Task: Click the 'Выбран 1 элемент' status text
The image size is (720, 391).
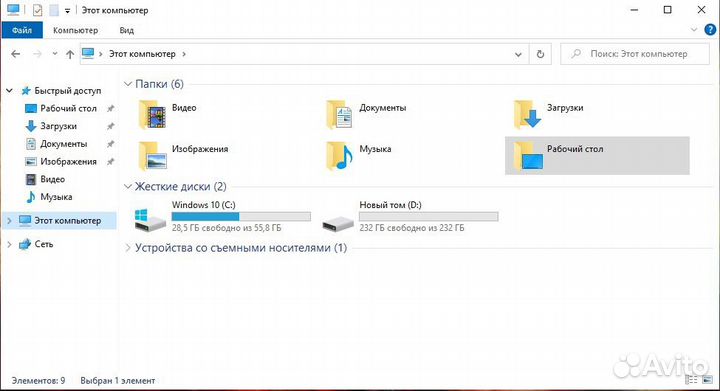Action: [118, 380]
